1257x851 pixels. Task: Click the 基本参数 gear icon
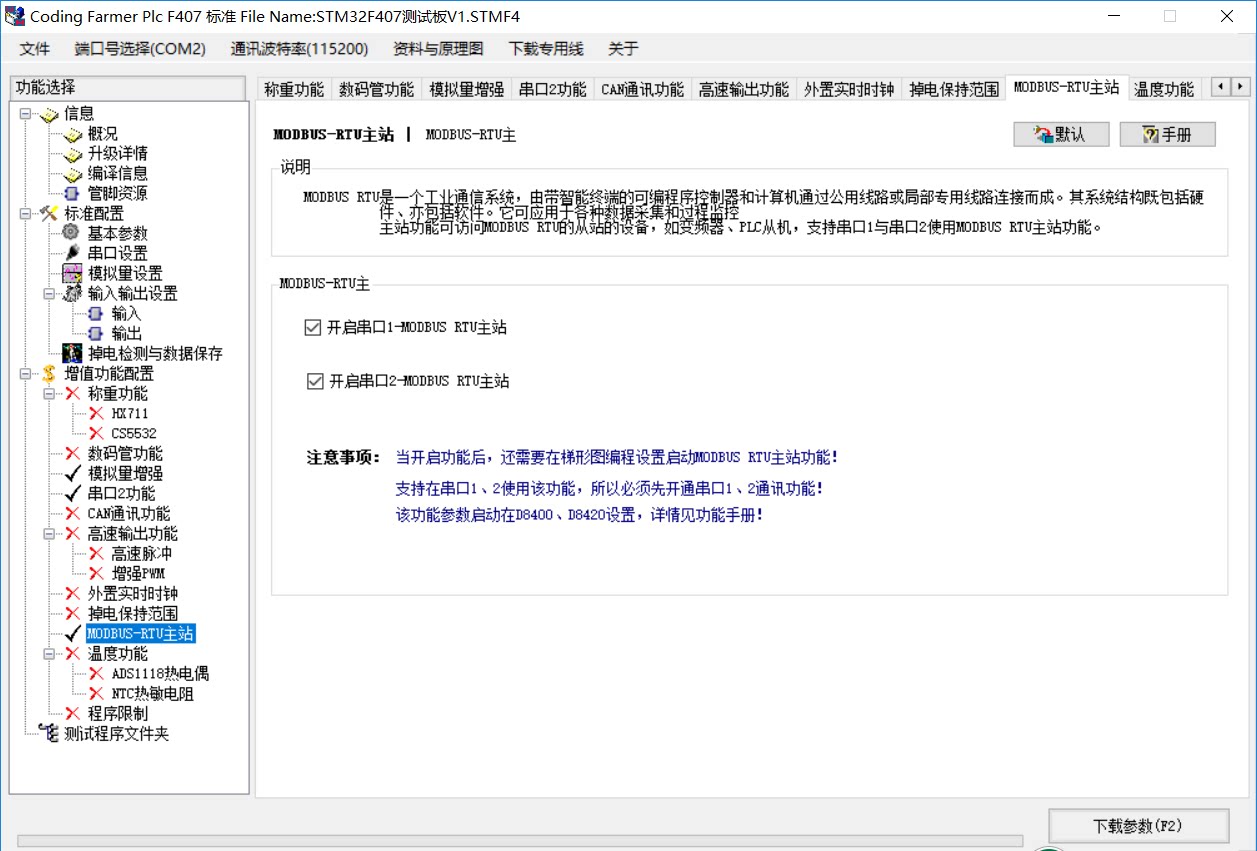coord(72,233)
